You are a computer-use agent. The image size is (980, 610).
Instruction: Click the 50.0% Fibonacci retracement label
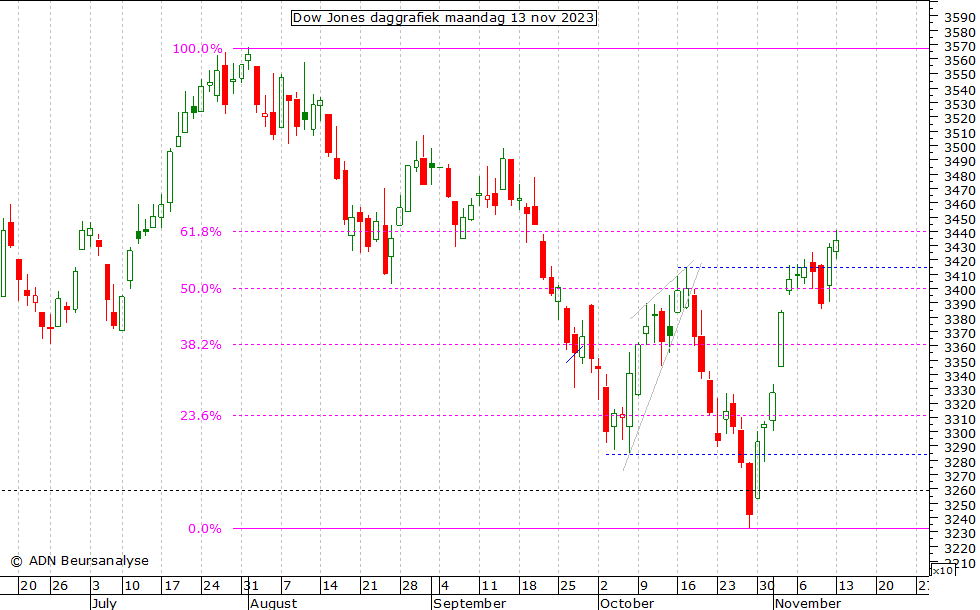[201, 289]
